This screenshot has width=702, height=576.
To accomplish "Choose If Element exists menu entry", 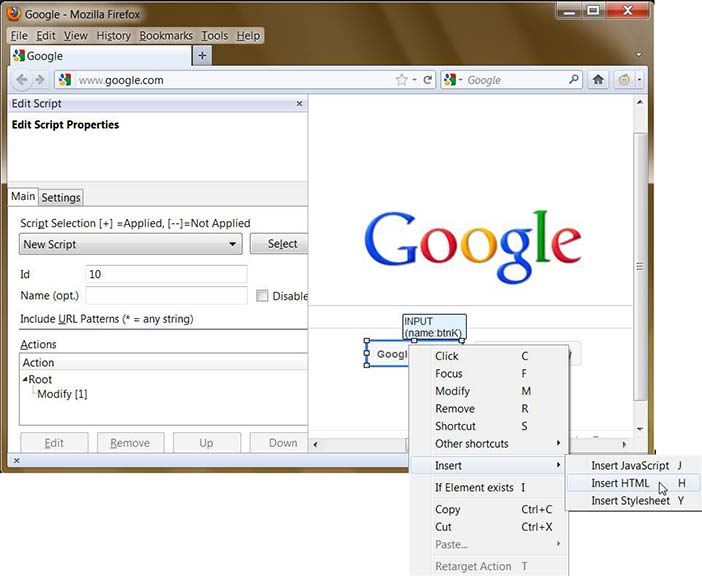I will click(489, 487).
